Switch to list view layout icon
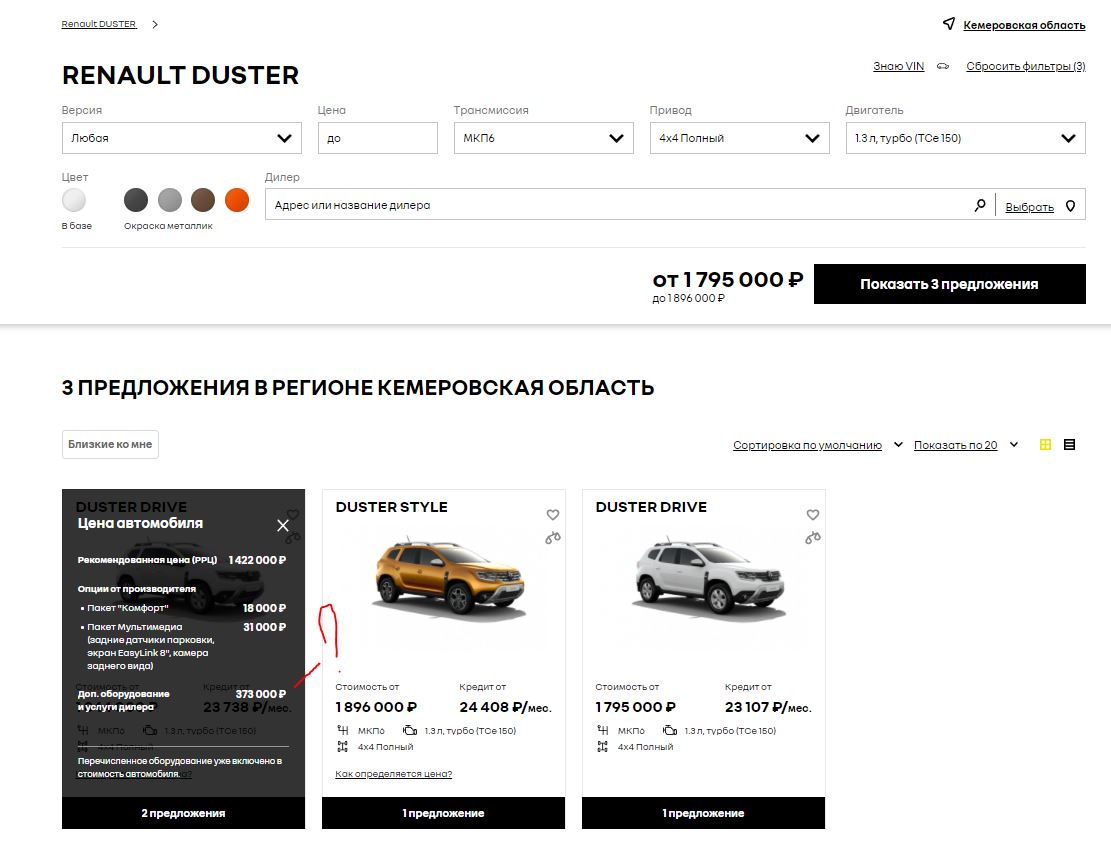1111x842 pixels. tap(1070, 444)
